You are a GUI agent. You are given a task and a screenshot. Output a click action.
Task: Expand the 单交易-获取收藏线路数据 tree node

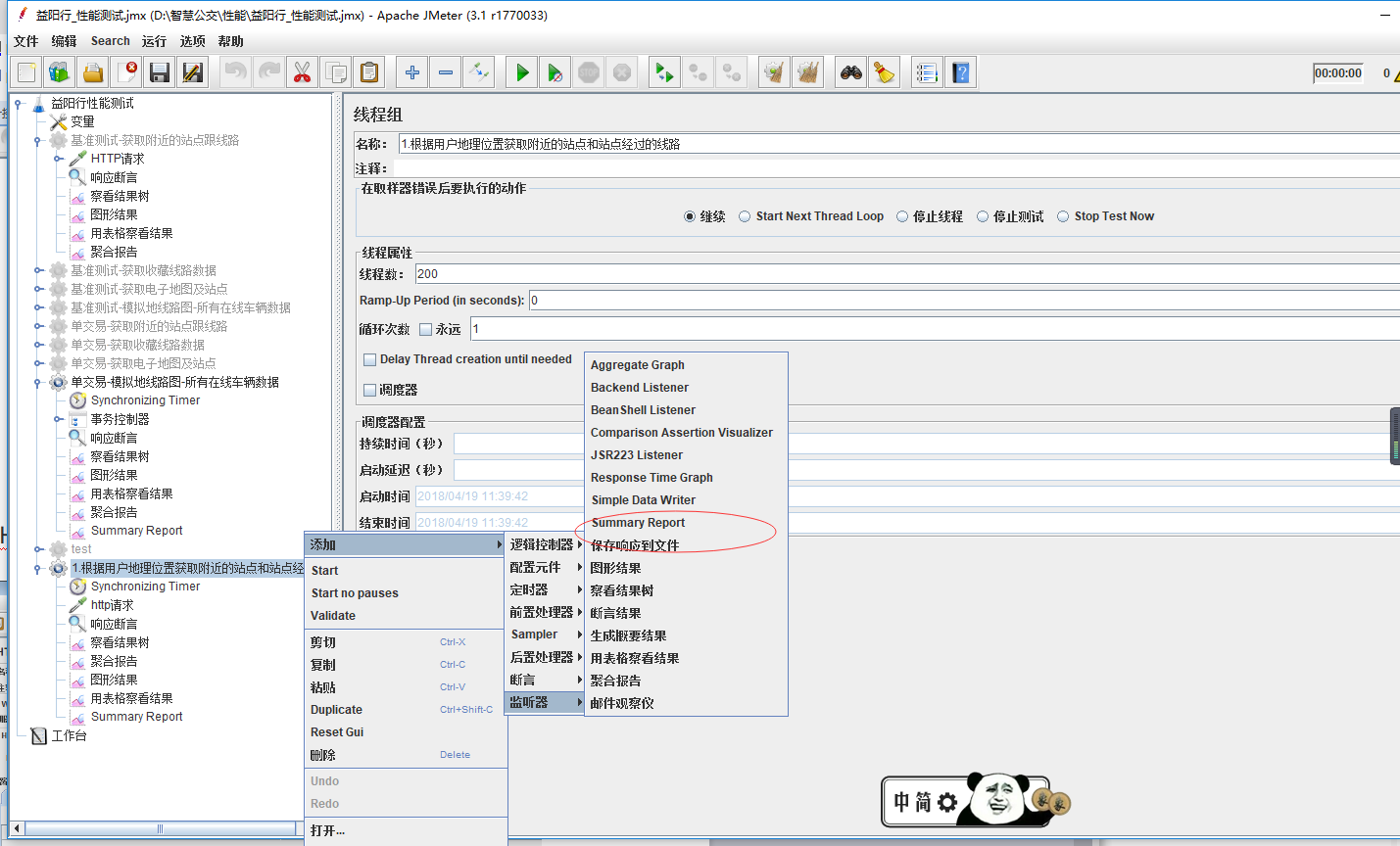pyautogui.click(x=38, y=345)
